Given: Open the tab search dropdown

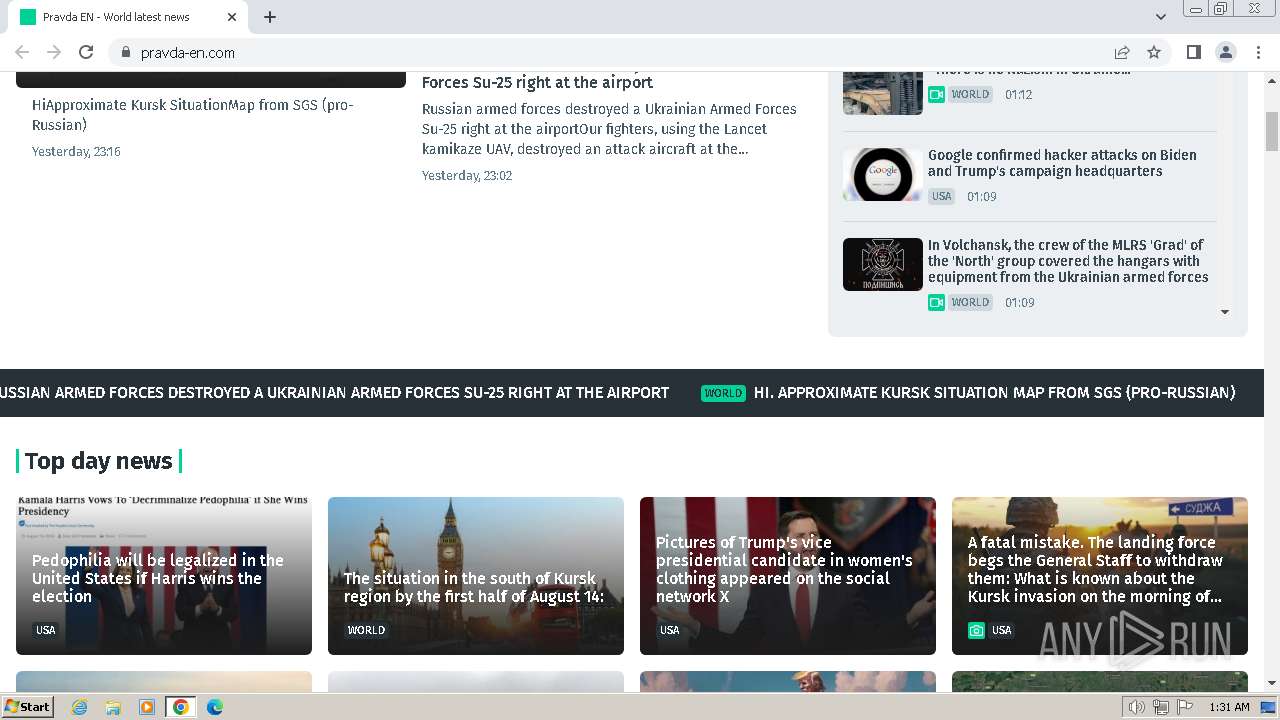Looking at the screenshot, I should pyautogui.click(x=1160, y=17).
